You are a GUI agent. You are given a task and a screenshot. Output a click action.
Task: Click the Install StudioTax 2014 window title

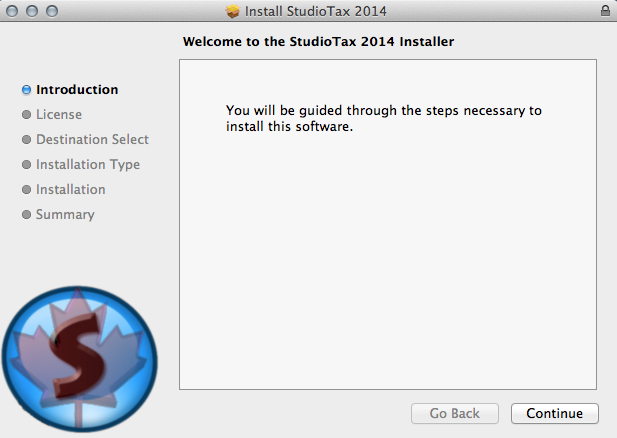click(x=316, y=11)
